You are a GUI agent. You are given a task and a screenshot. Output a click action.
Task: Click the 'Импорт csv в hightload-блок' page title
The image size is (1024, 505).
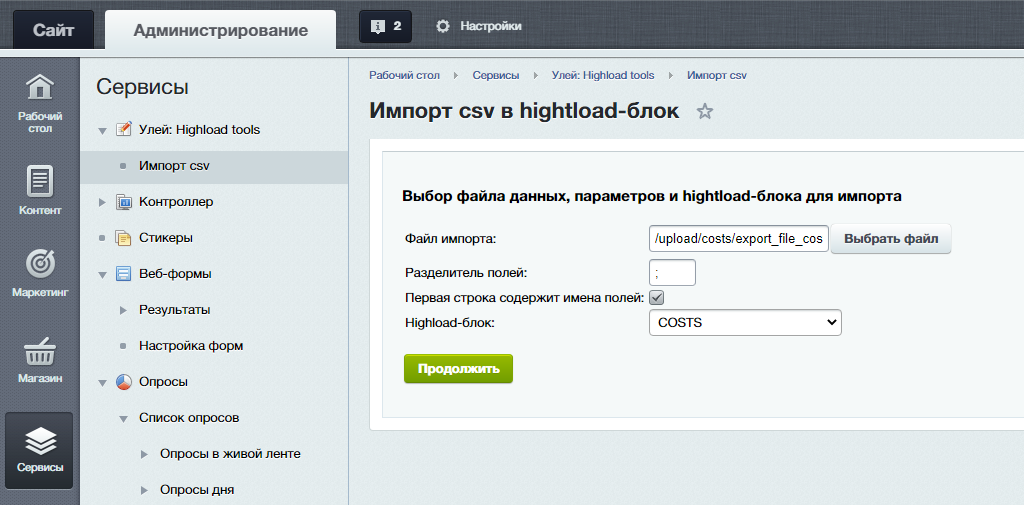pos(524,110)
